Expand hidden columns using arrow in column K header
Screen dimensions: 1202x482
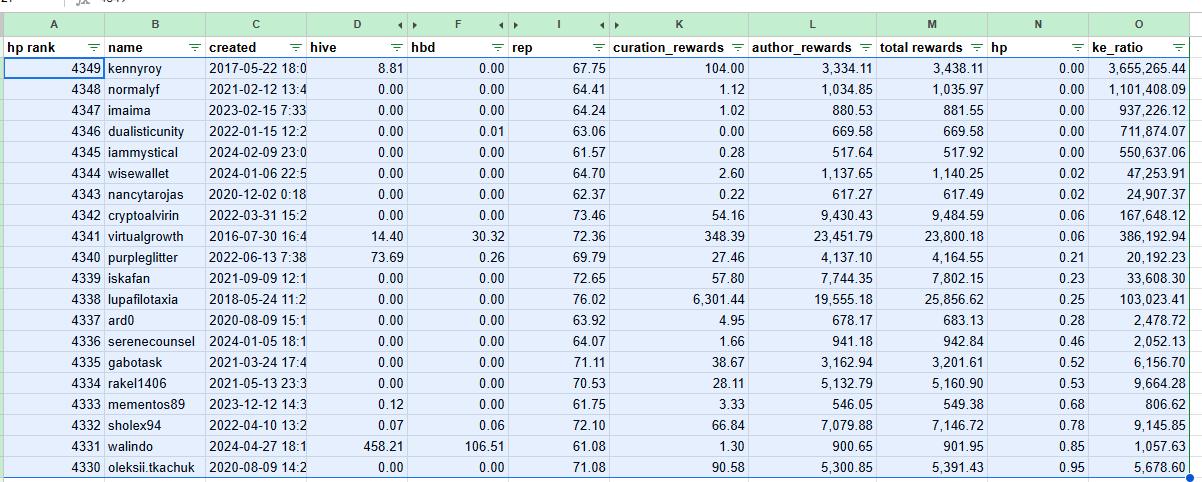(x=616, y=24)
